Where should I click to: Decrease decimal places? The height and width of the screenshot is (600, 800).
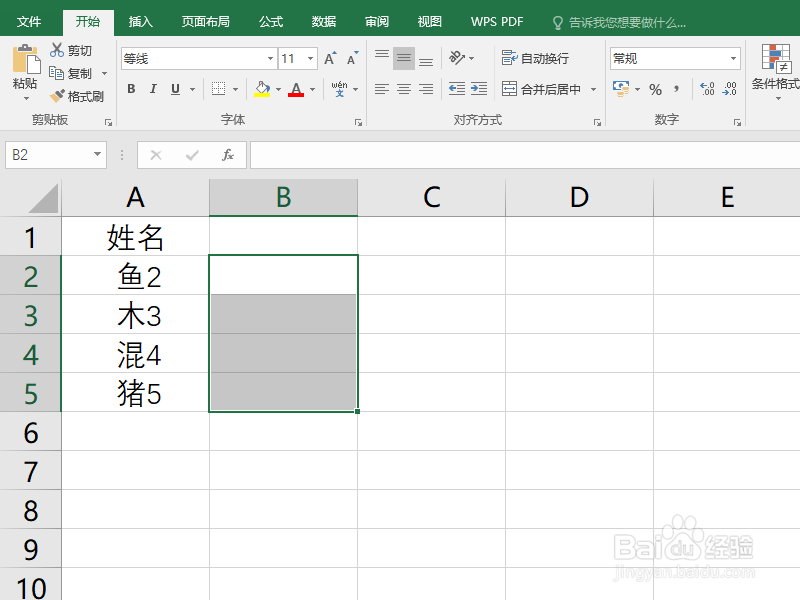pyautogui.click(x=730, y=89)
